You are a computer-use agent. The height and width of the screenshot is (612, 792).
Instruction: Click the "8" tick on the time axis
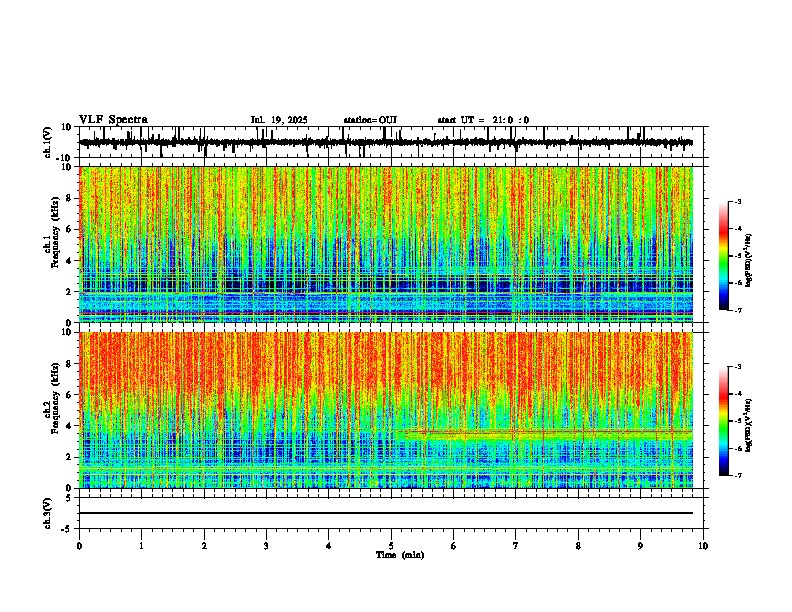(x=578, y=546)
